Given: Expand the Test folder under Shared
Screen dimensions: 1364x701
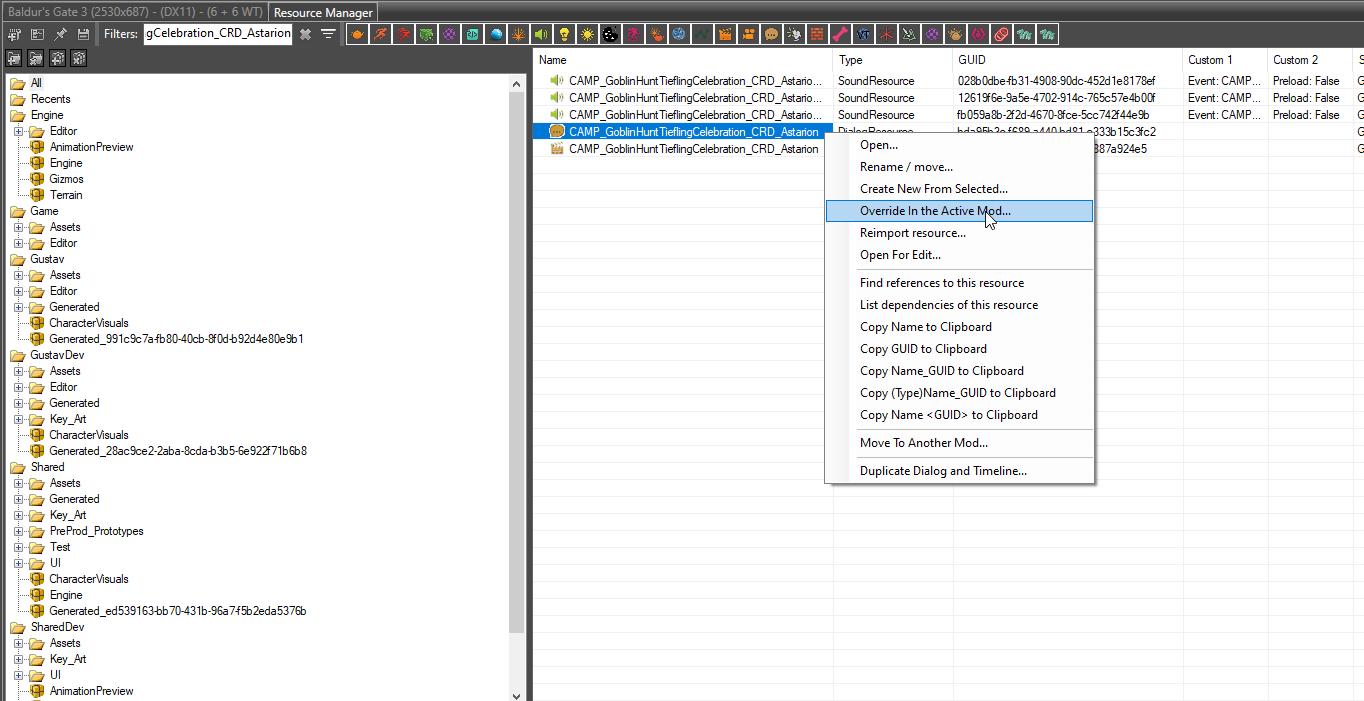Looking at the screenshot, I should click(18, 547).
